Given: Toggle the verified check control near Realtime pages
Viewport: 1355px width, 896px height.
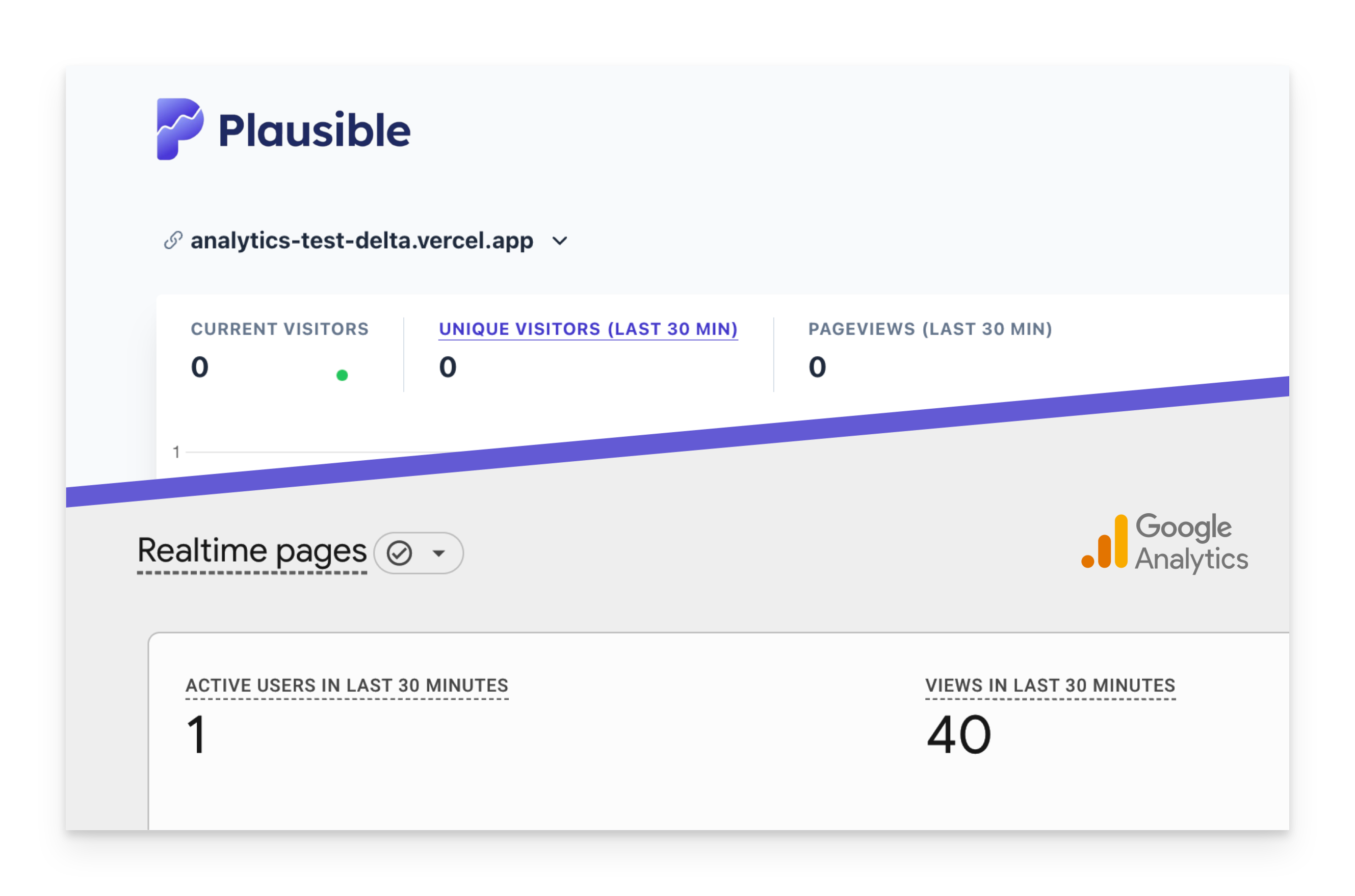Looking at the screenshot, I should (x=400, y=552).
